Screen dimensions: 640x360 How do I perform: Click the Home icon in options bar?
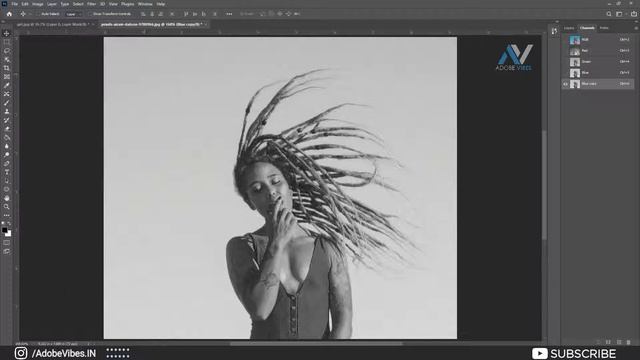pos(9,14)
